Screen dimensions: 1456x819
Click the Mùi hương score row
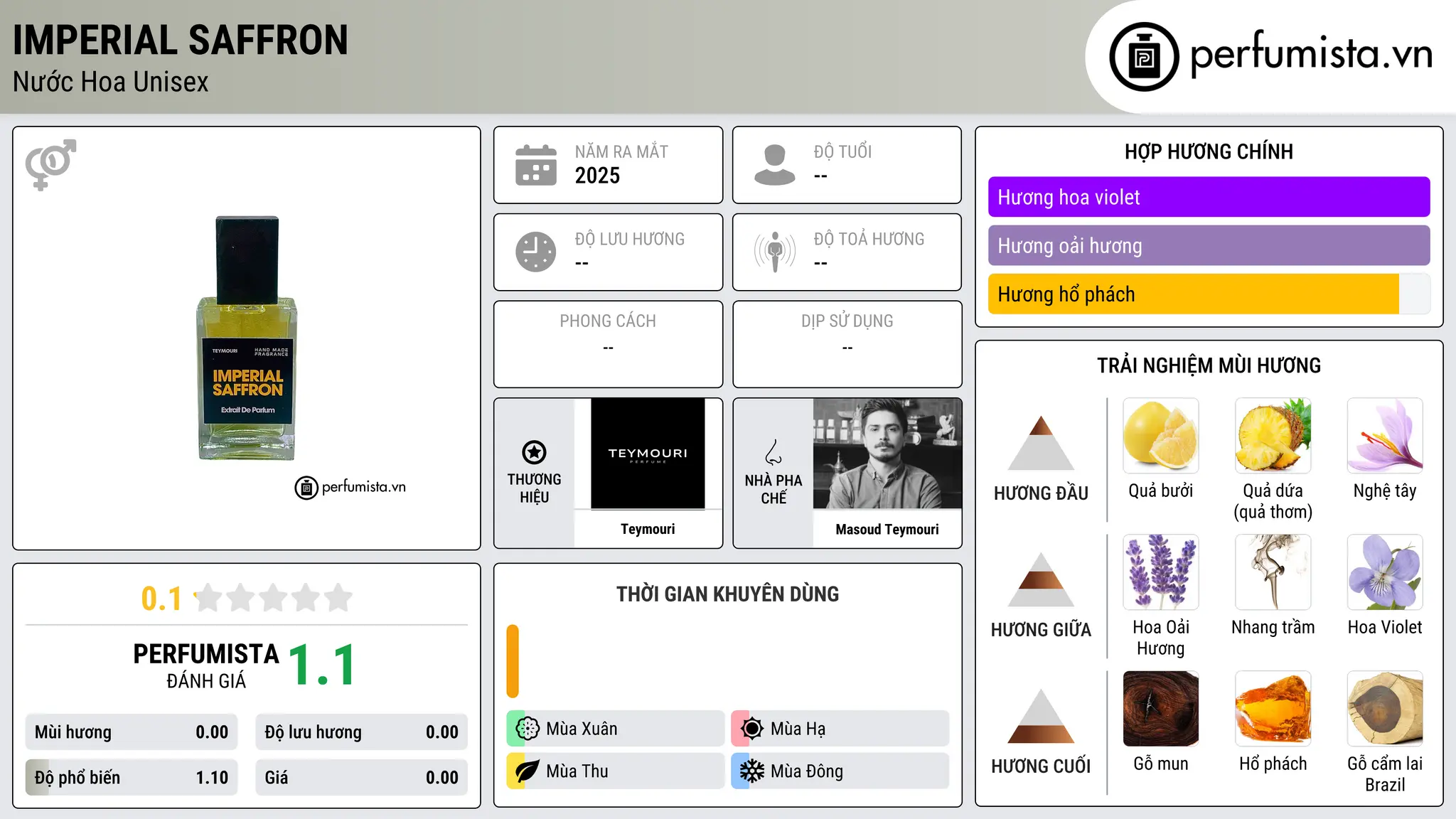(132, 732)
